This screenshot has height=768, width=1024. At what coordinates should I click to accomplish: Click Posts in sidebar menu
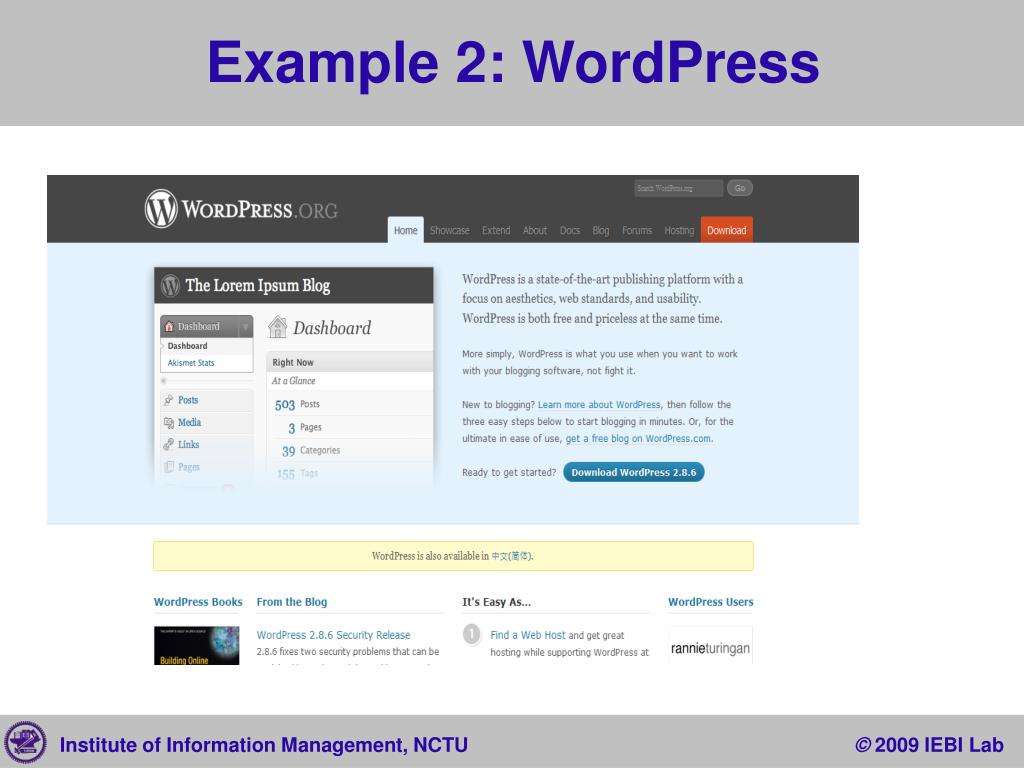(188, 400)
